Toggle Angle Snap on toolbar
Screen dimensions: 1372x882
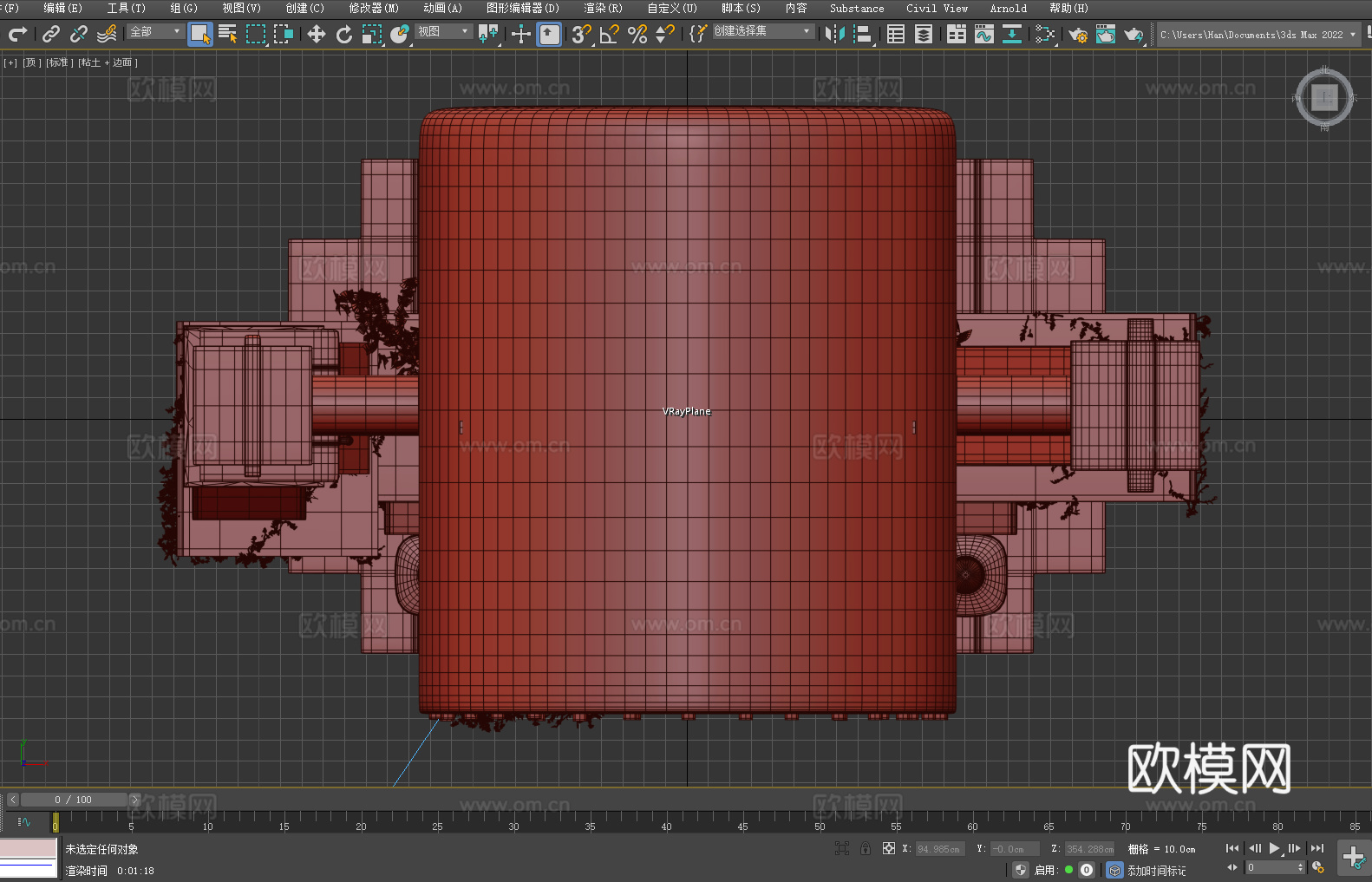[609, 35]
